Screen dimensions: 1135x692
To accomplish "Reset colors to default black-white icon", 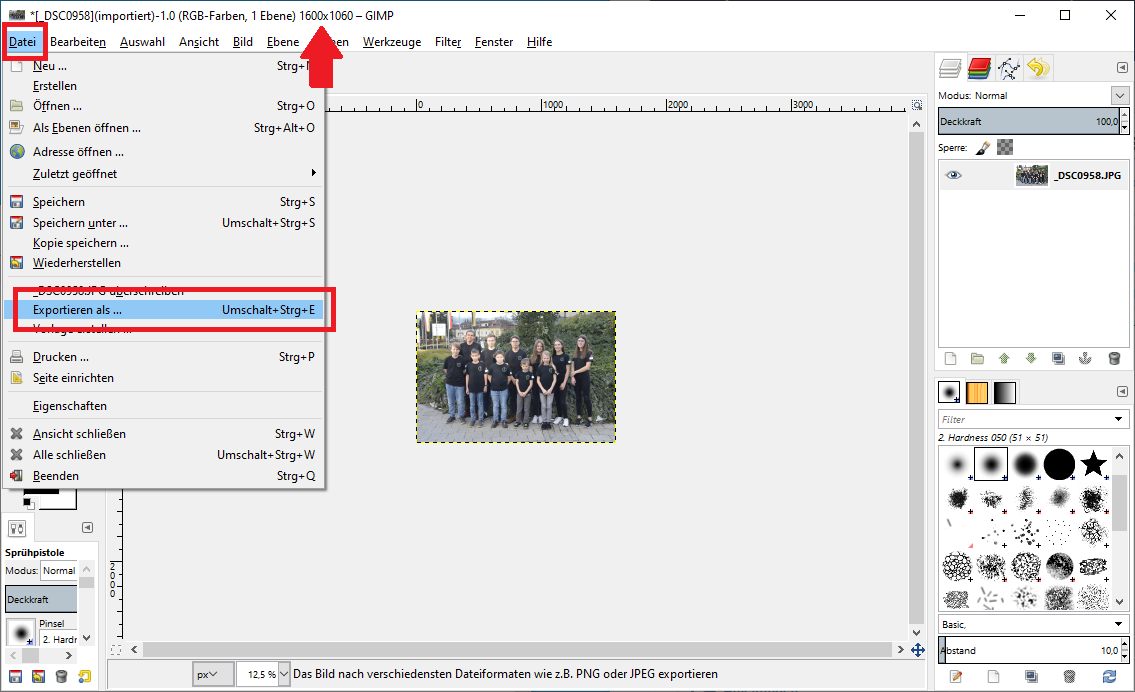I will (x=28, y=502).
